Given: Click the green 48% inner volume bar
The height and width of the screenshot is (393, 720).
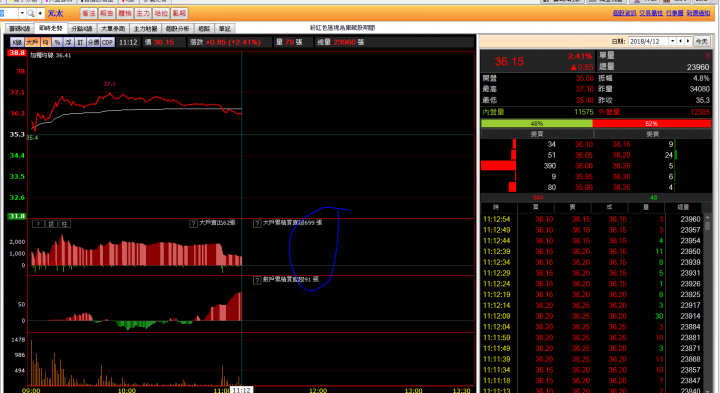Looking at the screenshot, I should pyautogui.click(x=537, y=124).
